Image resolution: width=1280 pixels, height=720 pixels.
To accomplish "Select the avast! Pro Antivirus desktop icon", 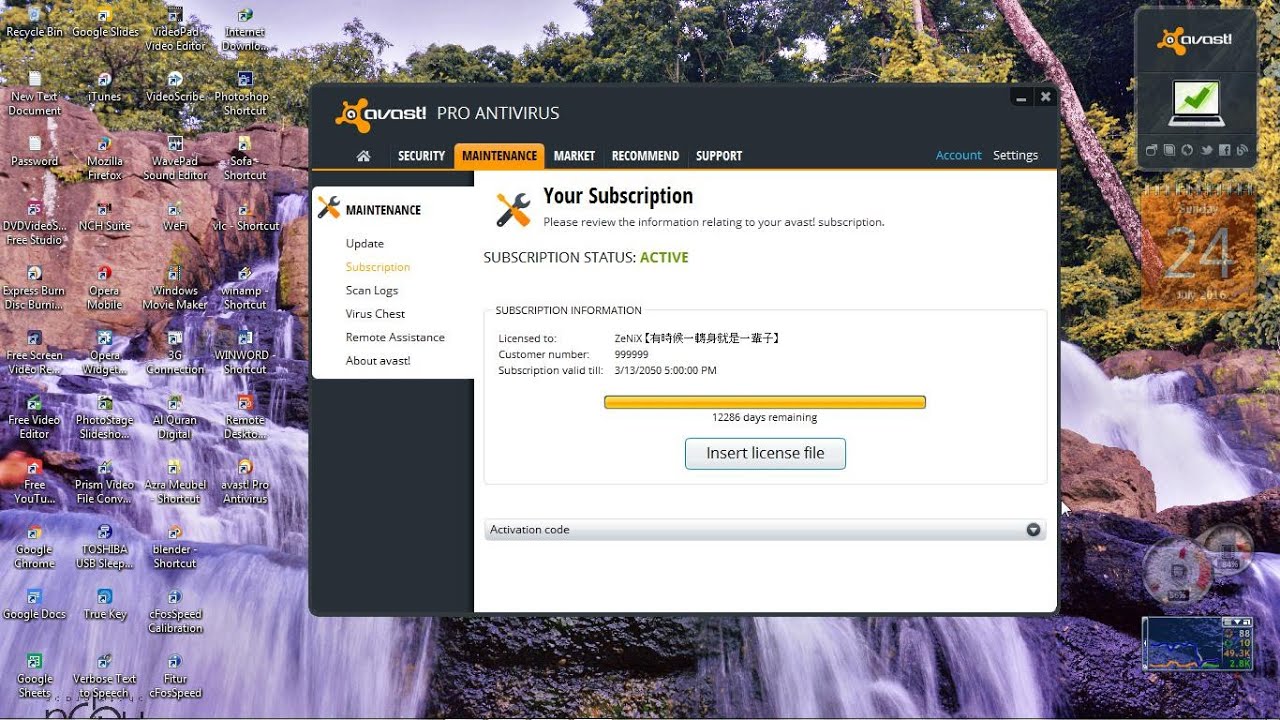I will 245,483.
